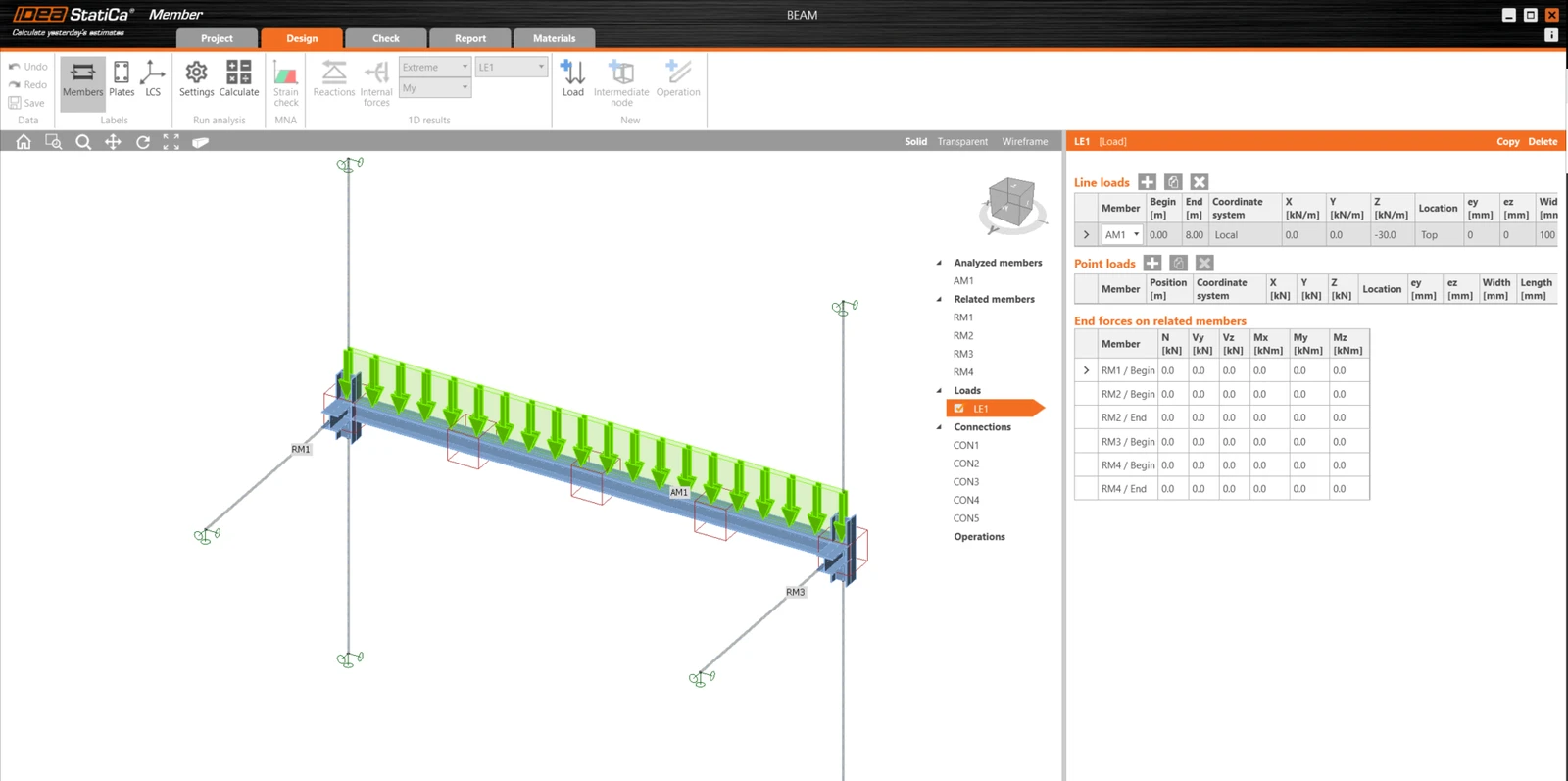The width and height of the screenshot is (1568, 781).
Task: Open the Check tab
Action: pyautogui.click(x=386, y=38)
